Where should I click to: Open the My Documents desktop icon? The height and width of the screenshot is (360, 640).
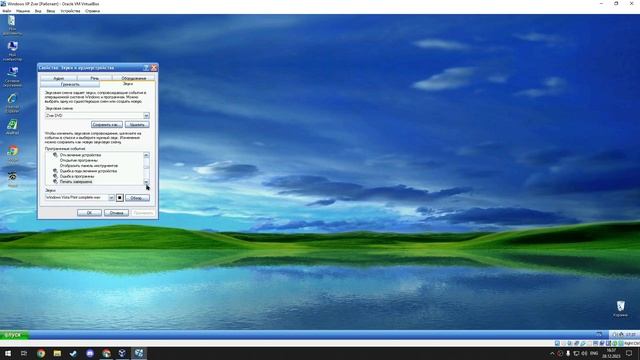[x=12, y=25]
